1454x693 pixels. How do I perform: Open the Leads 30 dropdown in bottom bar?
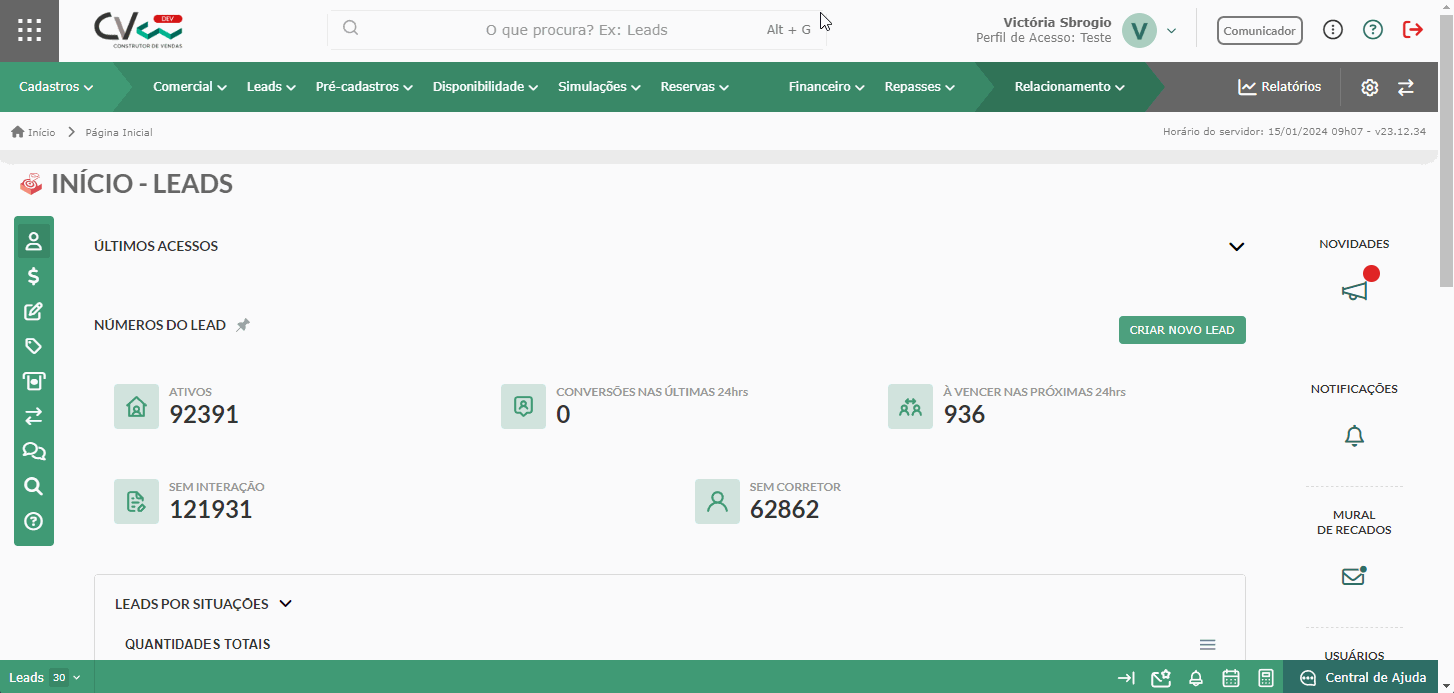44,678
